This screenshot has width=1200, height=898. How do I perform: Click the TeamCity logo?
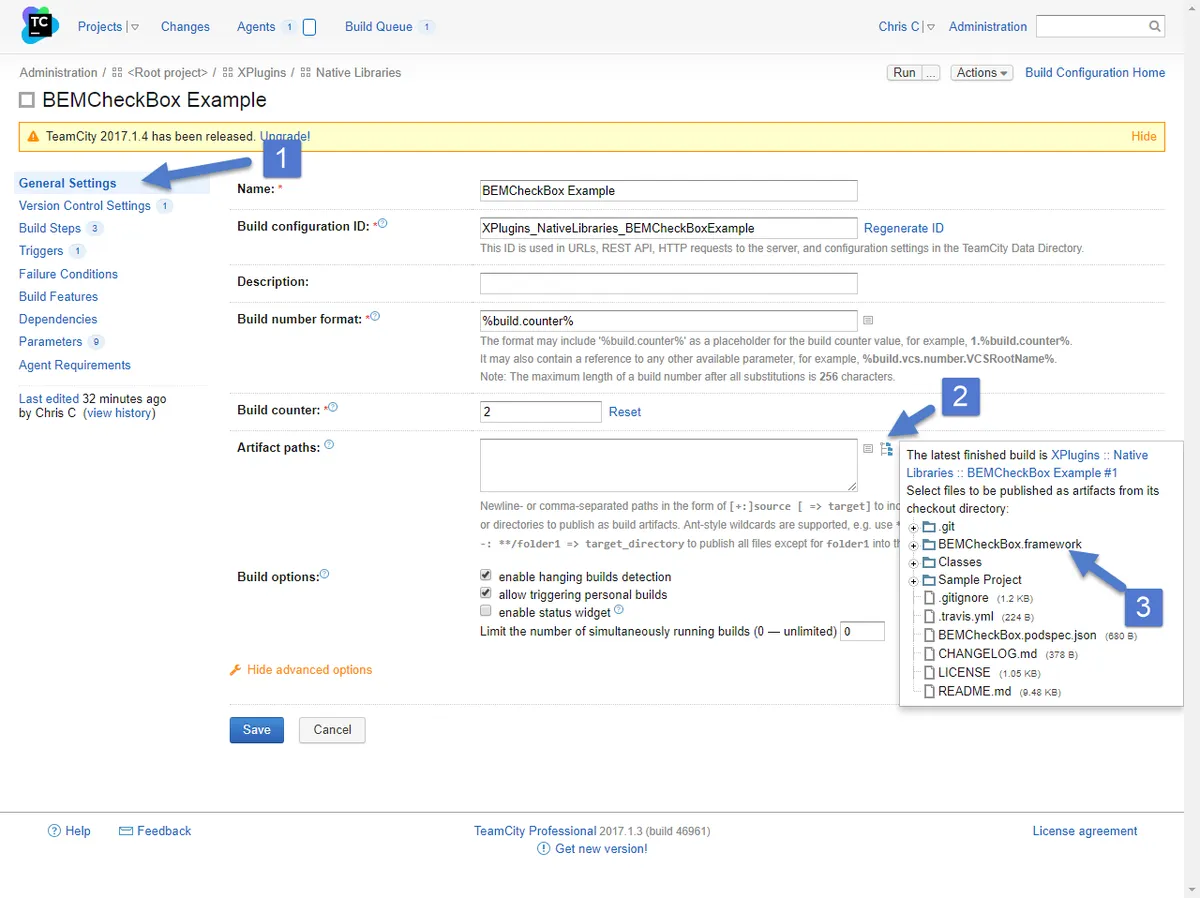pos(40,26)
